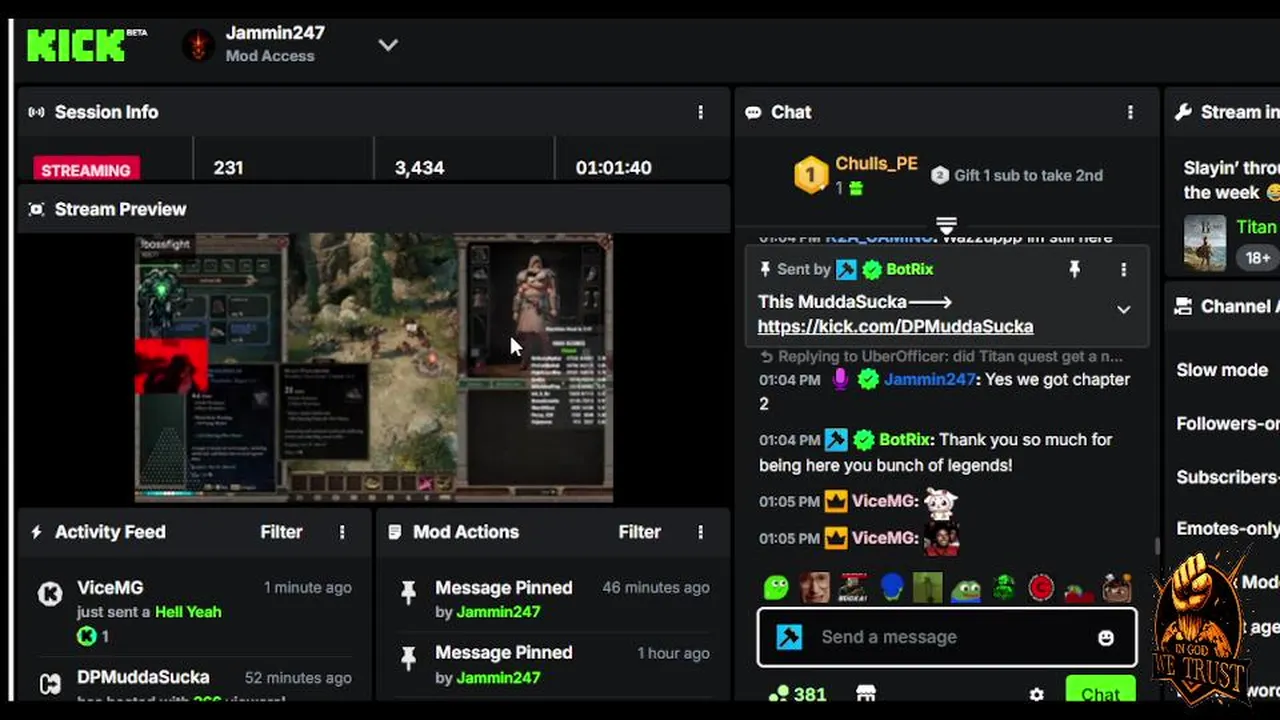Open the Mod Actions Filter
Viewport: 1280px width, 720px height.
pos(639,532)
